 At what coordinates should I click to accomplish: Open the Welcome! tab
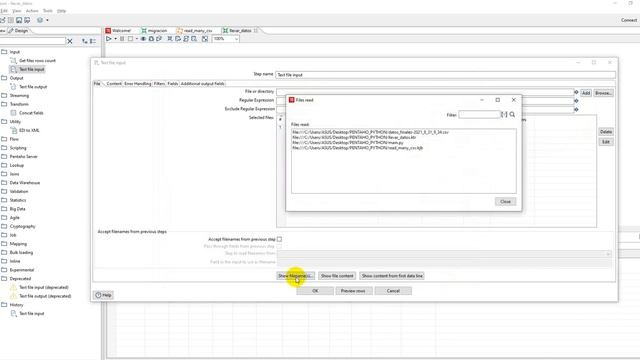coord(118,31)
